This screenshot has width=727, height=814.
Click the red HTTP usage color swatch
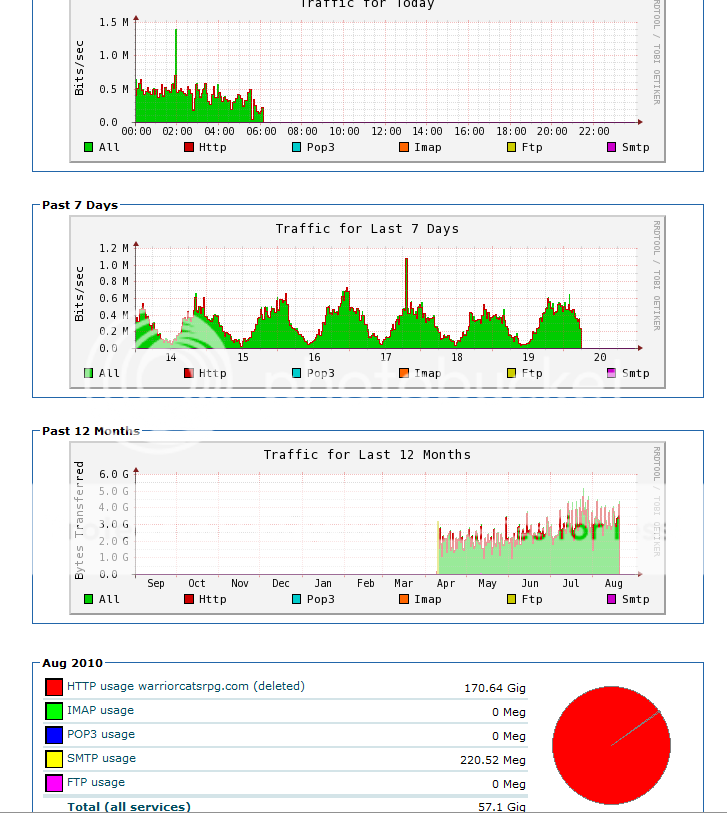click(x=54, y=687)
